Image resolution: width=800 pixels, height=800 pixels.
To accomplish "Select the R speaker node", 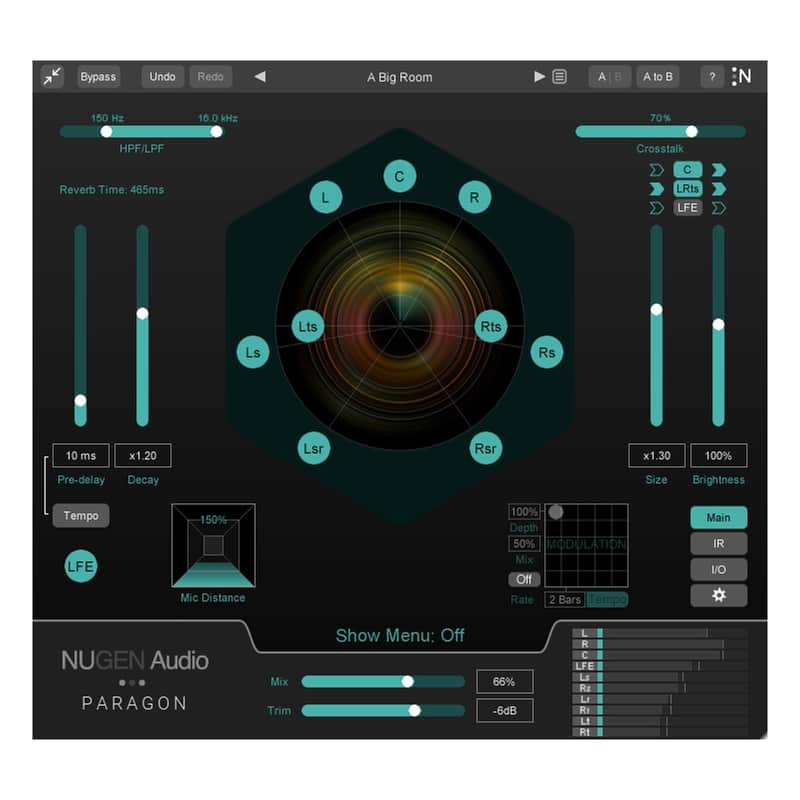I will coord(474,197).
